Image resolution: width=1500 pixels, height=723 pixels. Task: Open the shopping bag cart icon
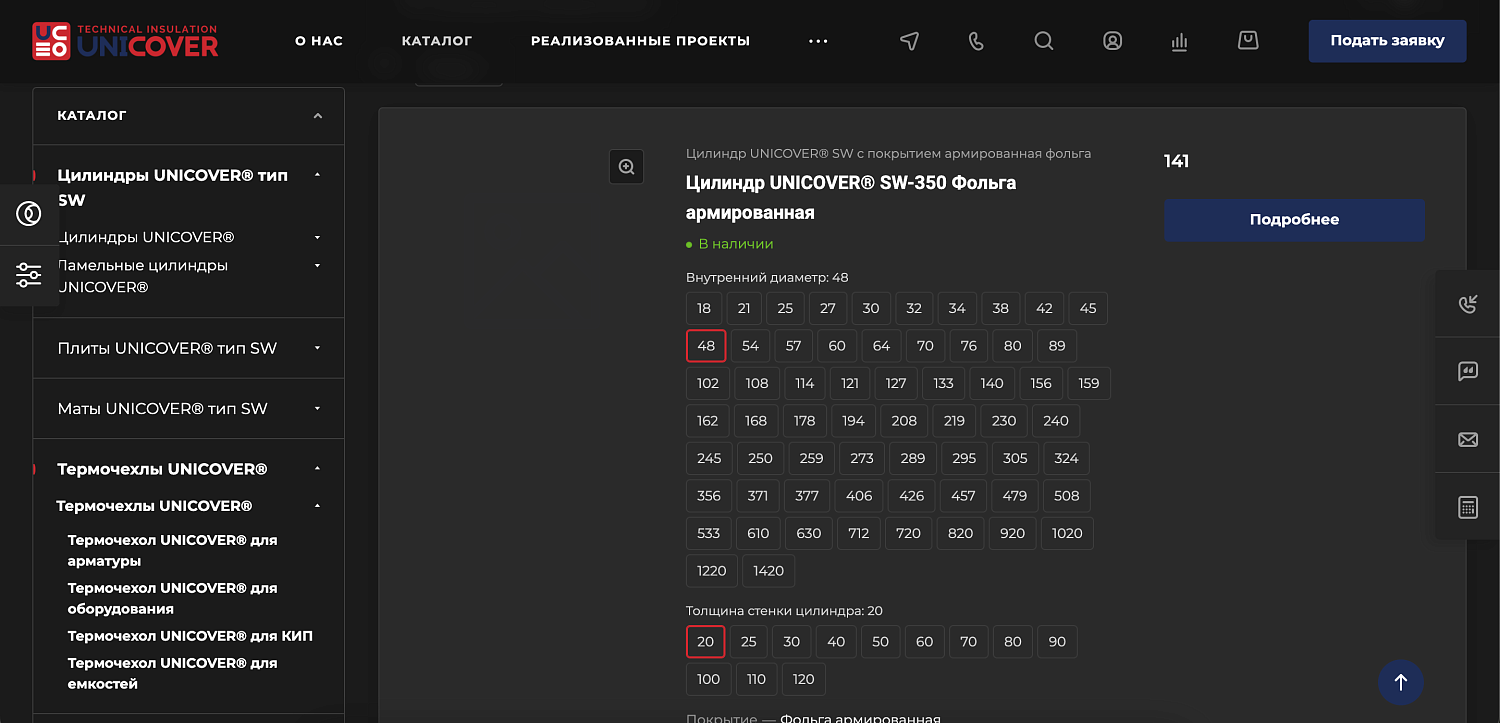[x=1247, y=41]
